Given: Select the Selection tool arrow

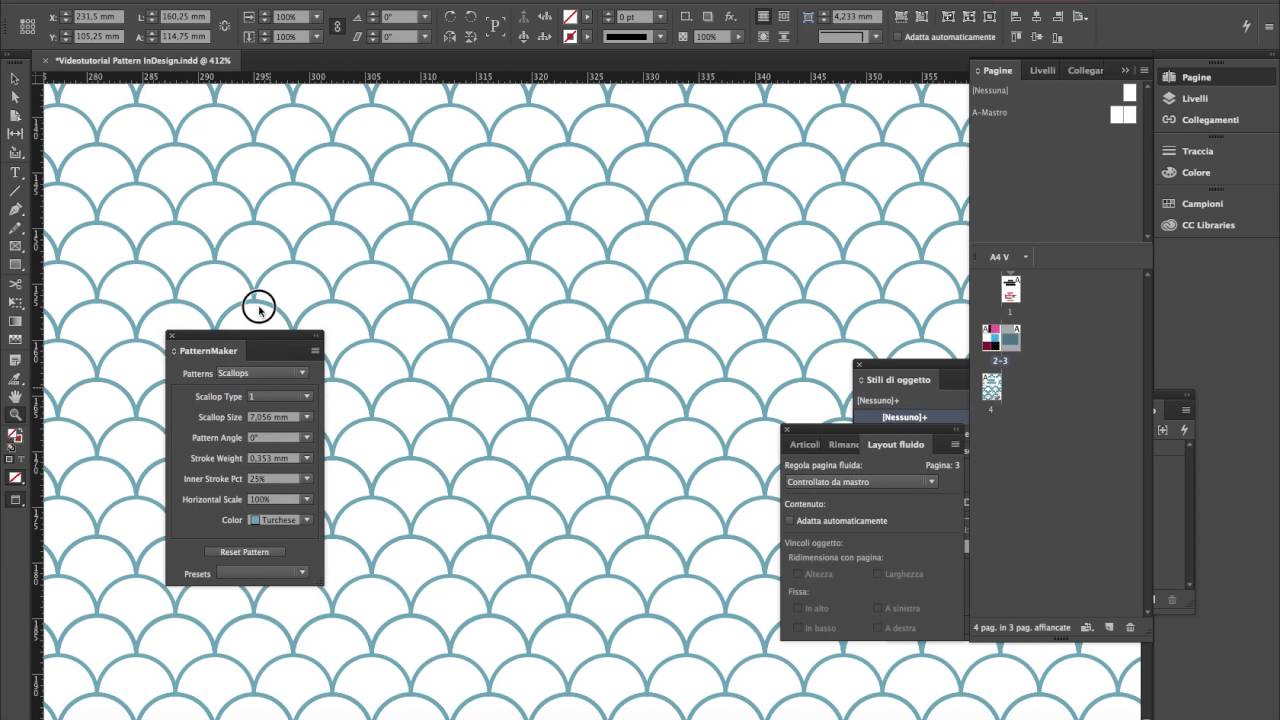Looking at the screenshot, I should 15,78.
